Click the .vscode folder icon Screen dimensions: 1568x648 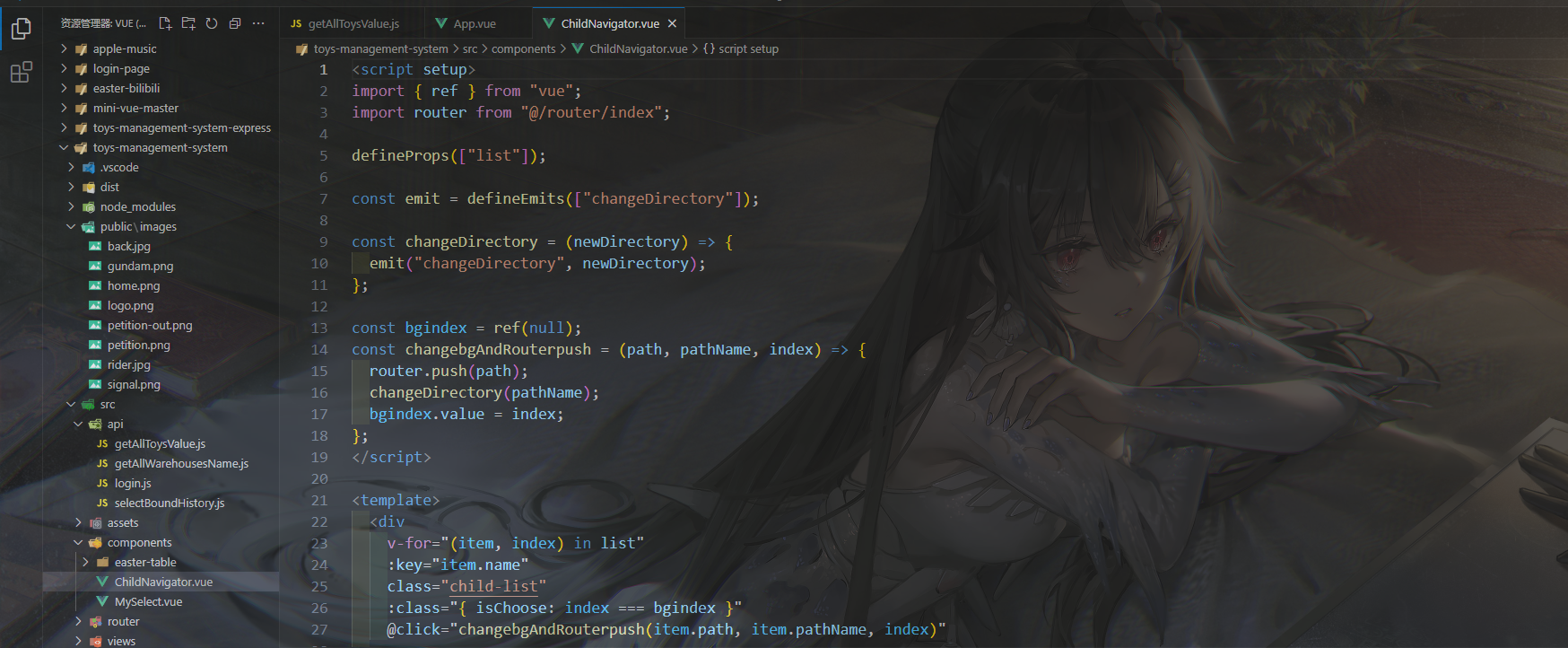pyautogui.click(x=88, y=167)
